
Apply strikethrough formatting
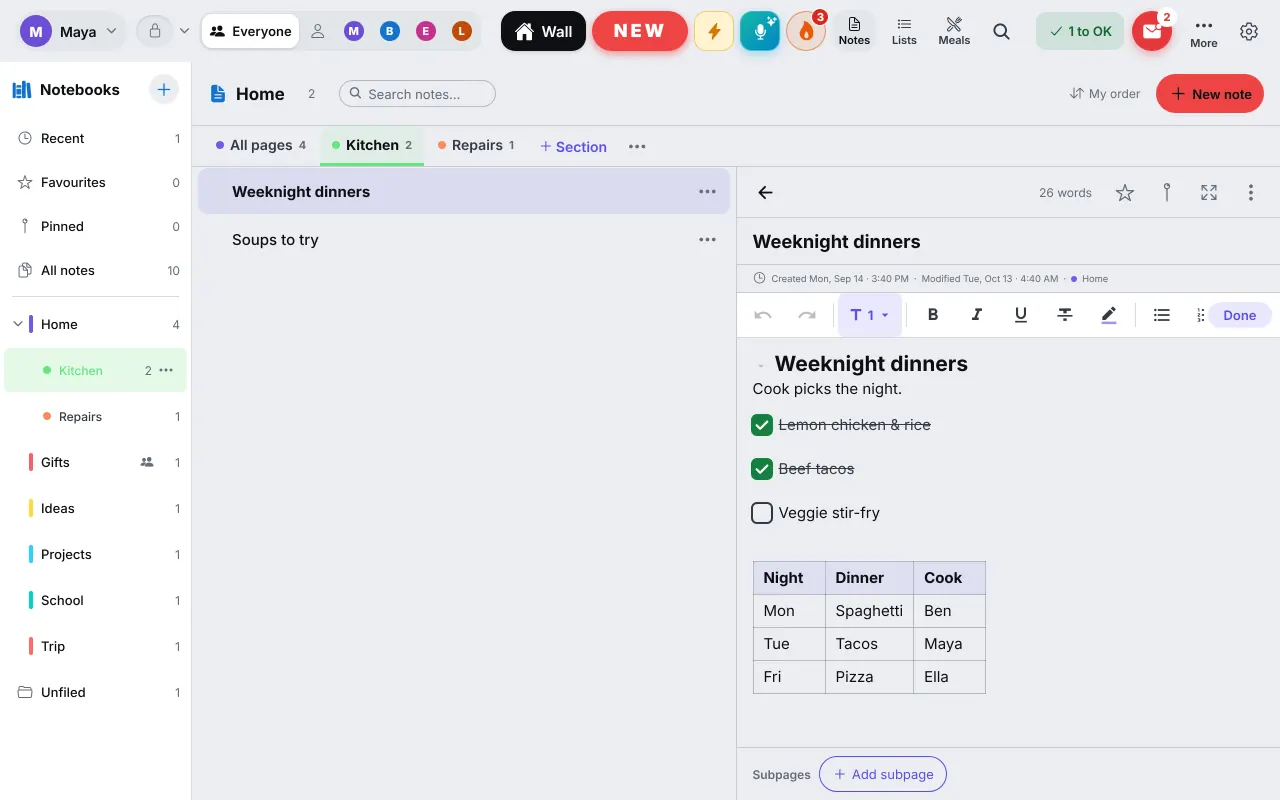tap(1065, 315)
